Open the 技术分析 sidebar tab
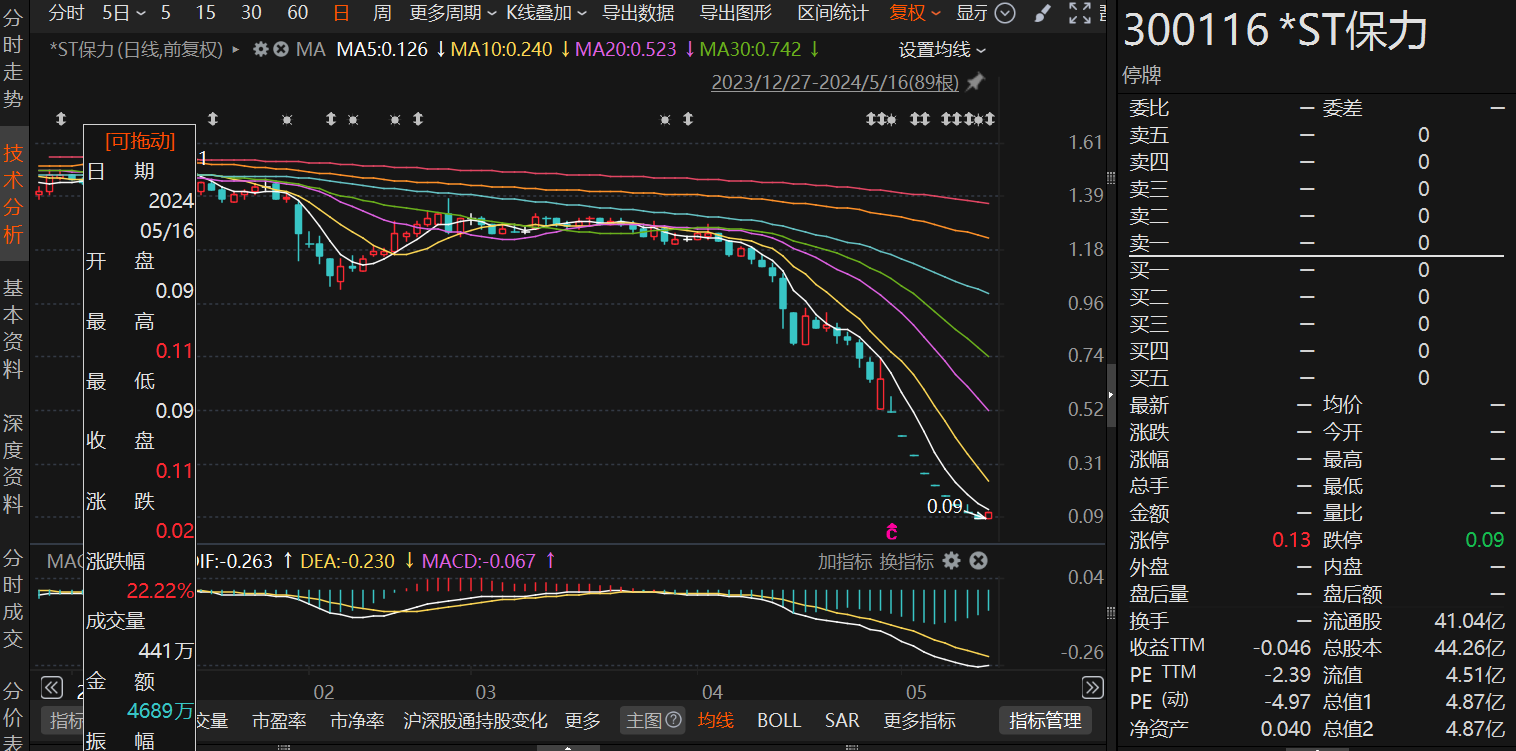This screenshot has width=1516, height=751. coord(13,194)
